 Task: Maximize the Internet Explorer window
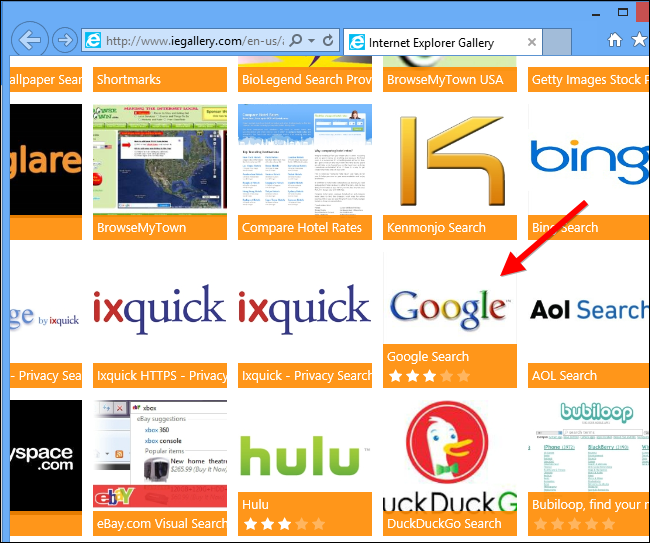pos(623,12)
